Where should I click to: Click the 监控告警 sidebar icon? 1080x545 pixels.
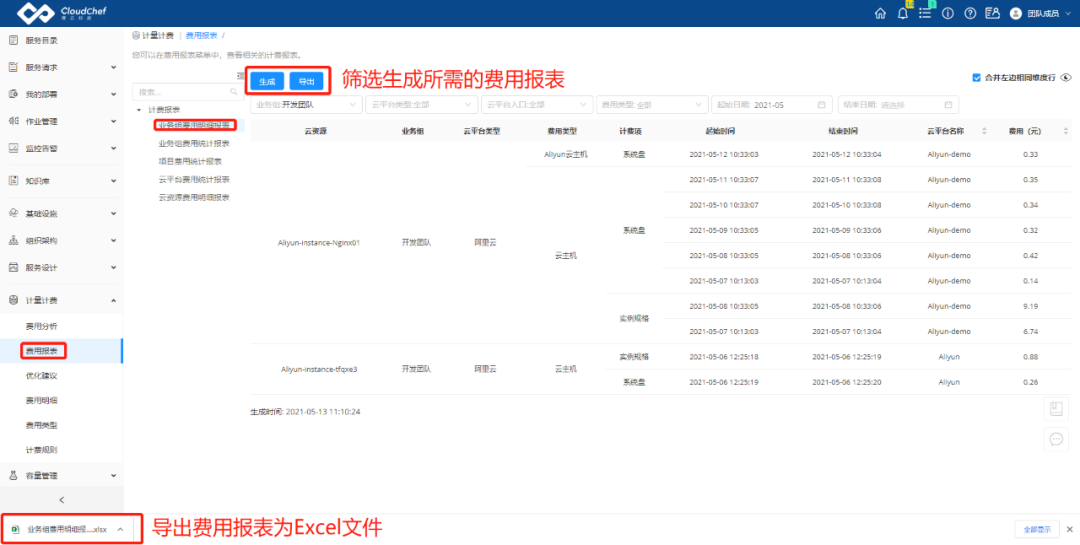[x=13, y=148]
